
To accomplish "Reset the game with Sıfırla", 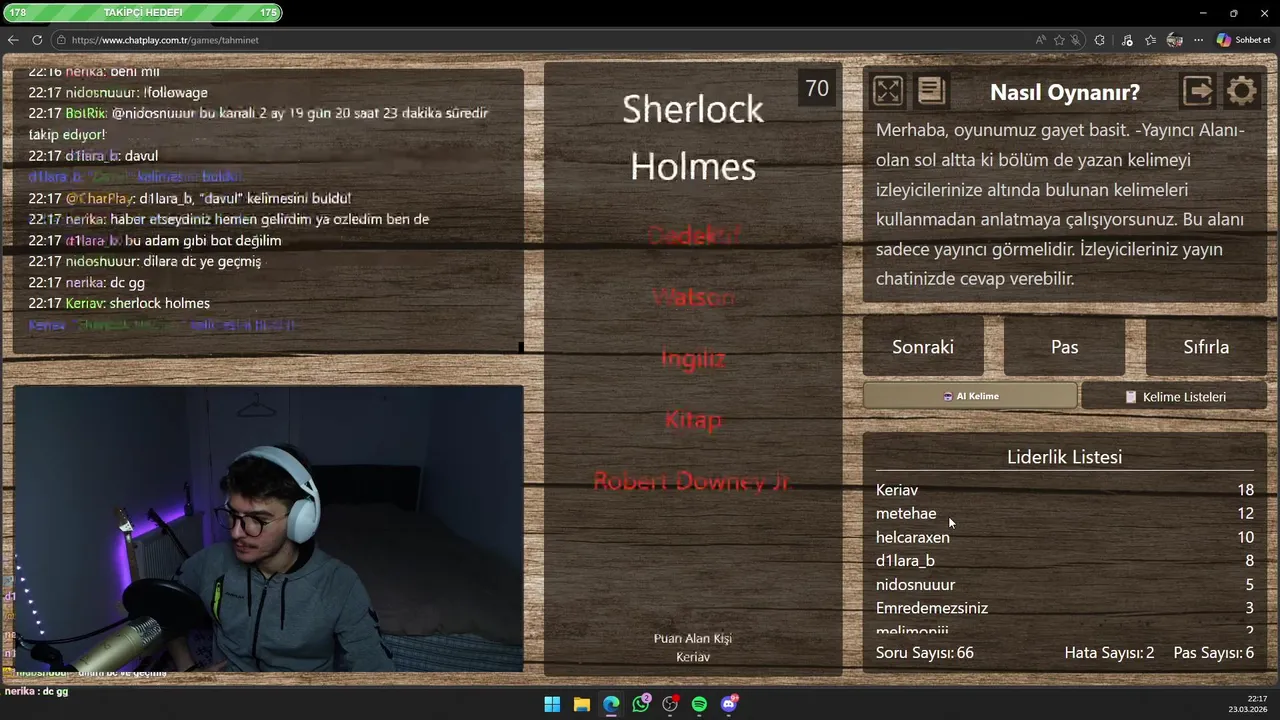I will [x=1206, y=347].
